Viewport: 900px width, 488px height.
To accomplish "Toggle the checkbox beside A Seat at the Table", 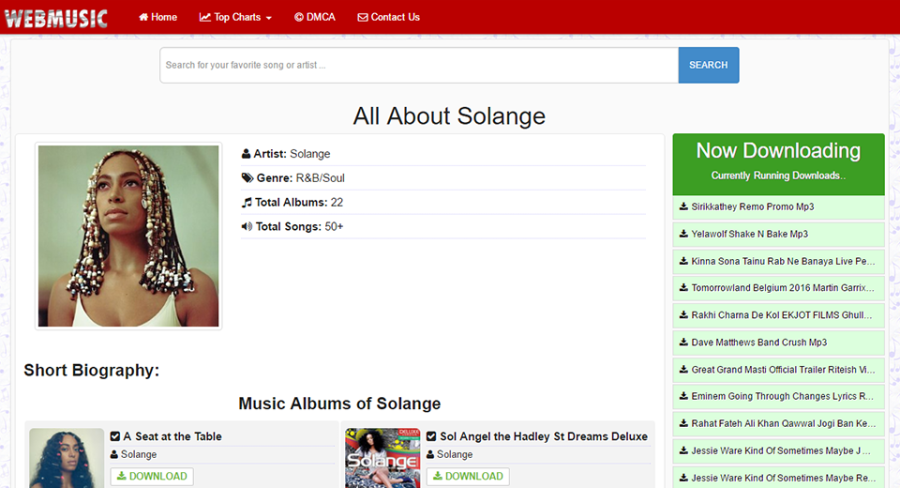I will point(115,436).
